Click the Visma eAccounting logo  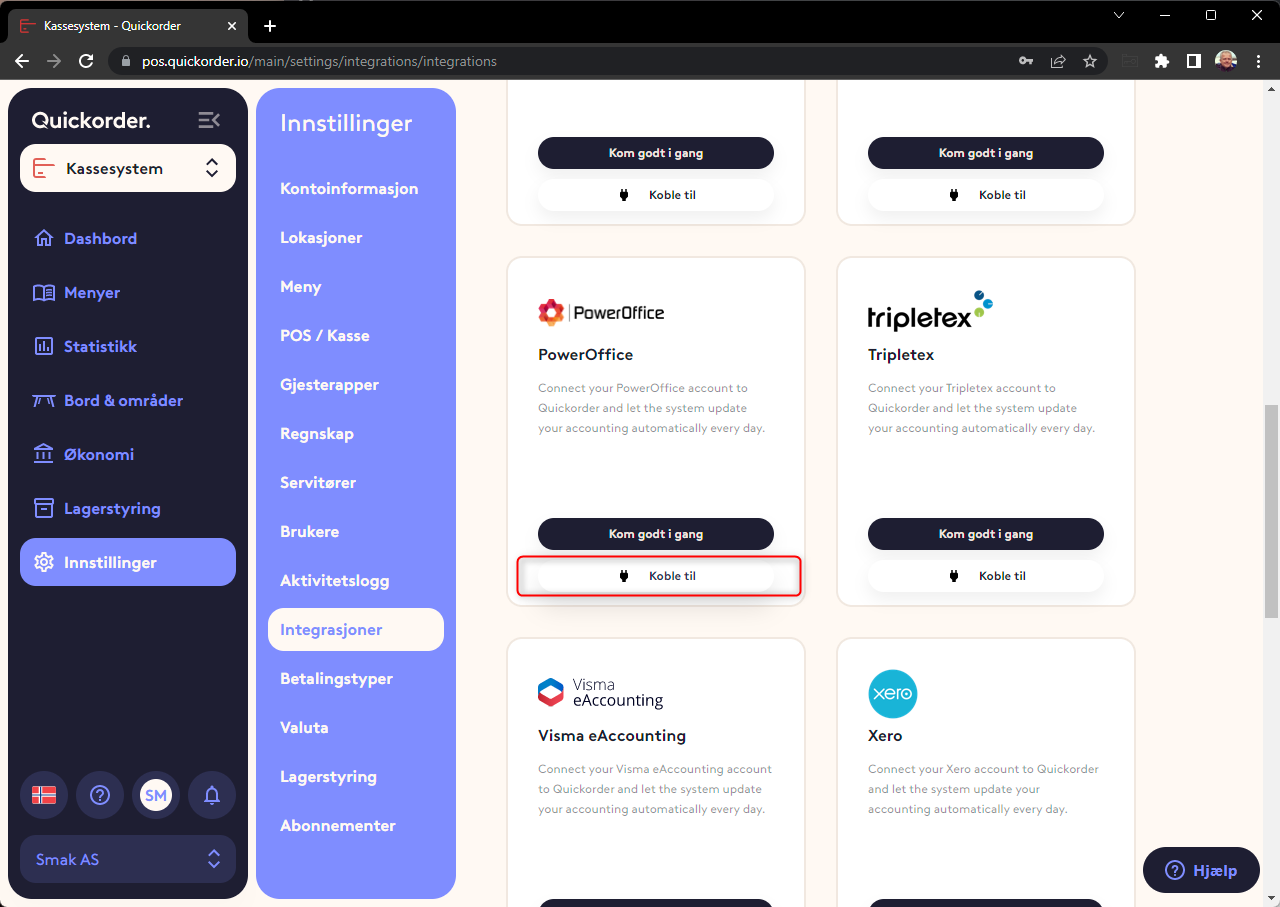601,692
